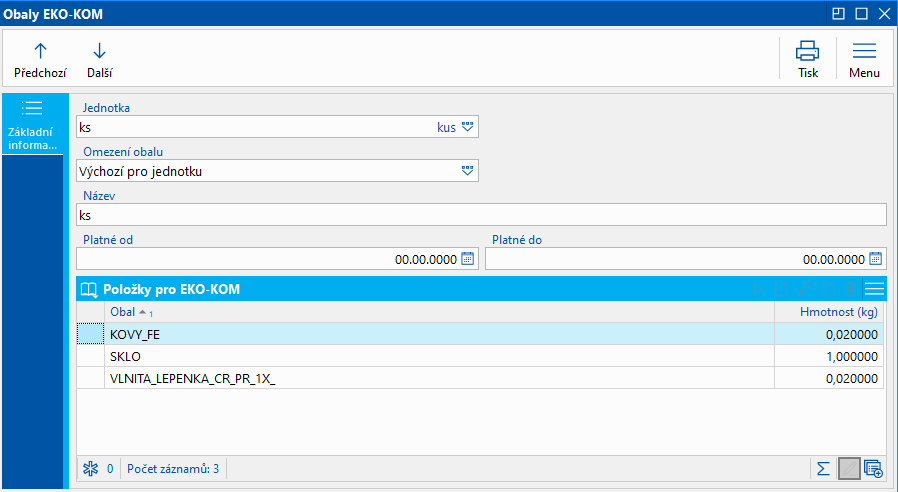Open the Jednotka selection dropdown
Image resolution: width=898 pixels, height=492 pixels.
(467, 127)
